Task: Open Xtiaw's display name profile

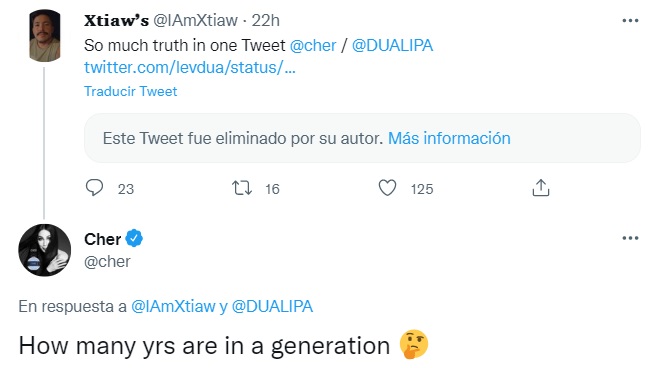Action: (x=116, y=20)
